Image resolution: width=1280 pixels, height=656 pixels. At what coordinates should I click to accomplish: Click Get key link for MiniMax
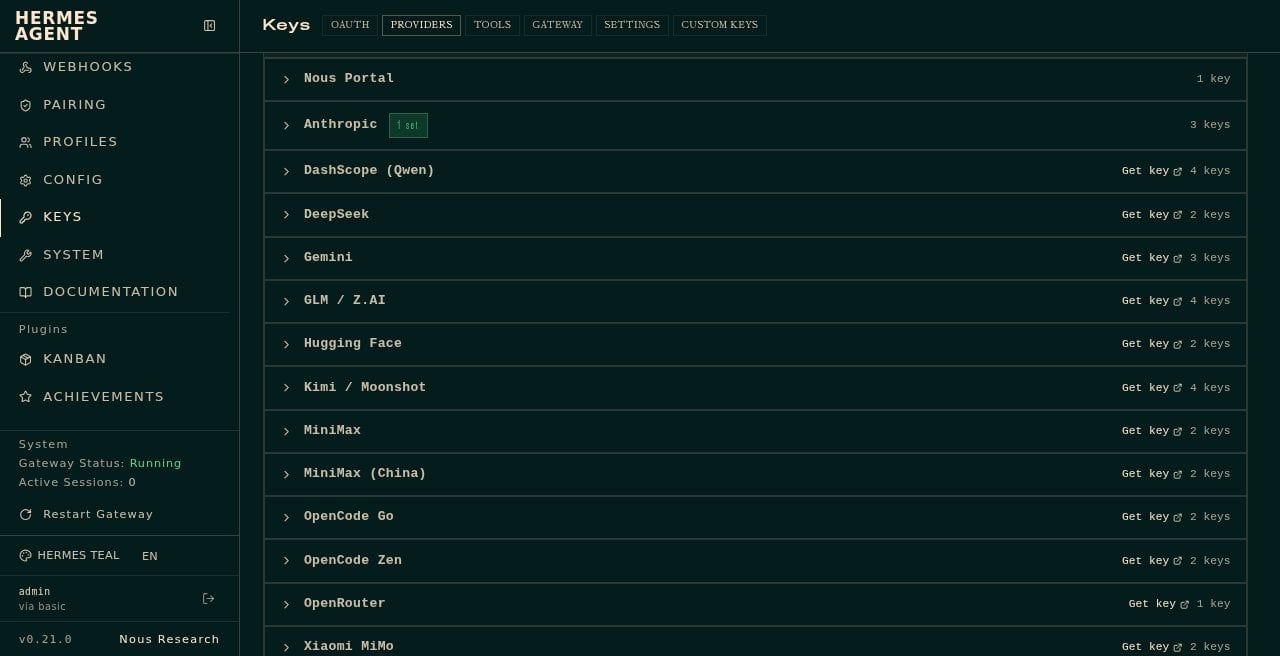(1152, 431)
